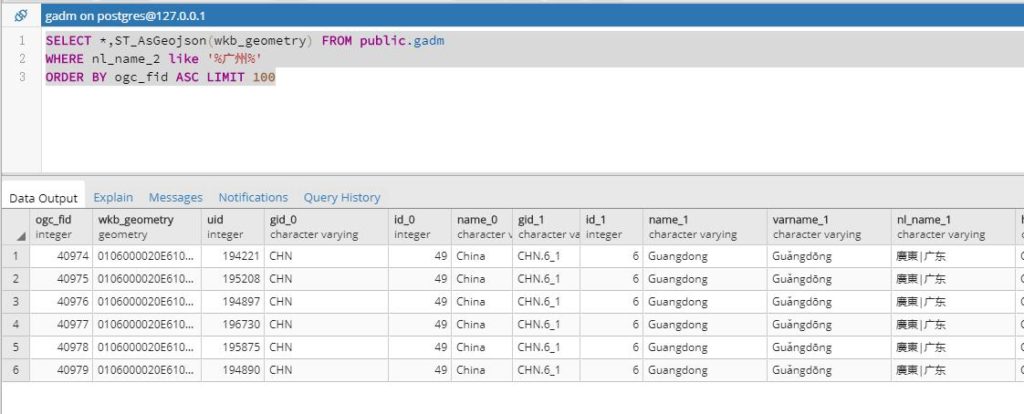
Task: Select row number 4 header
Action: tap(16, 325)
